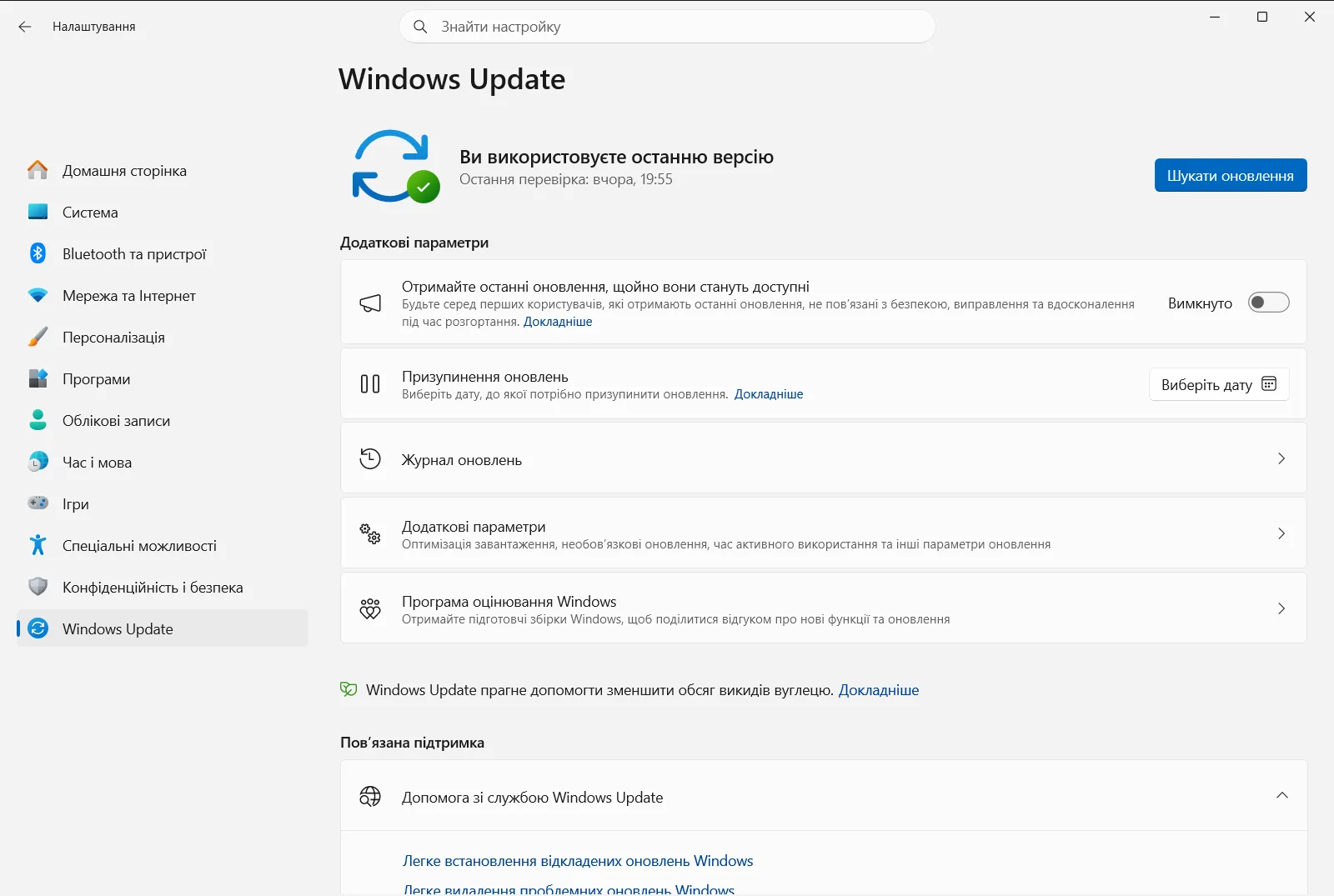Go to Облікові записи settings
1334x896 pixels.
tap(162, 420)
